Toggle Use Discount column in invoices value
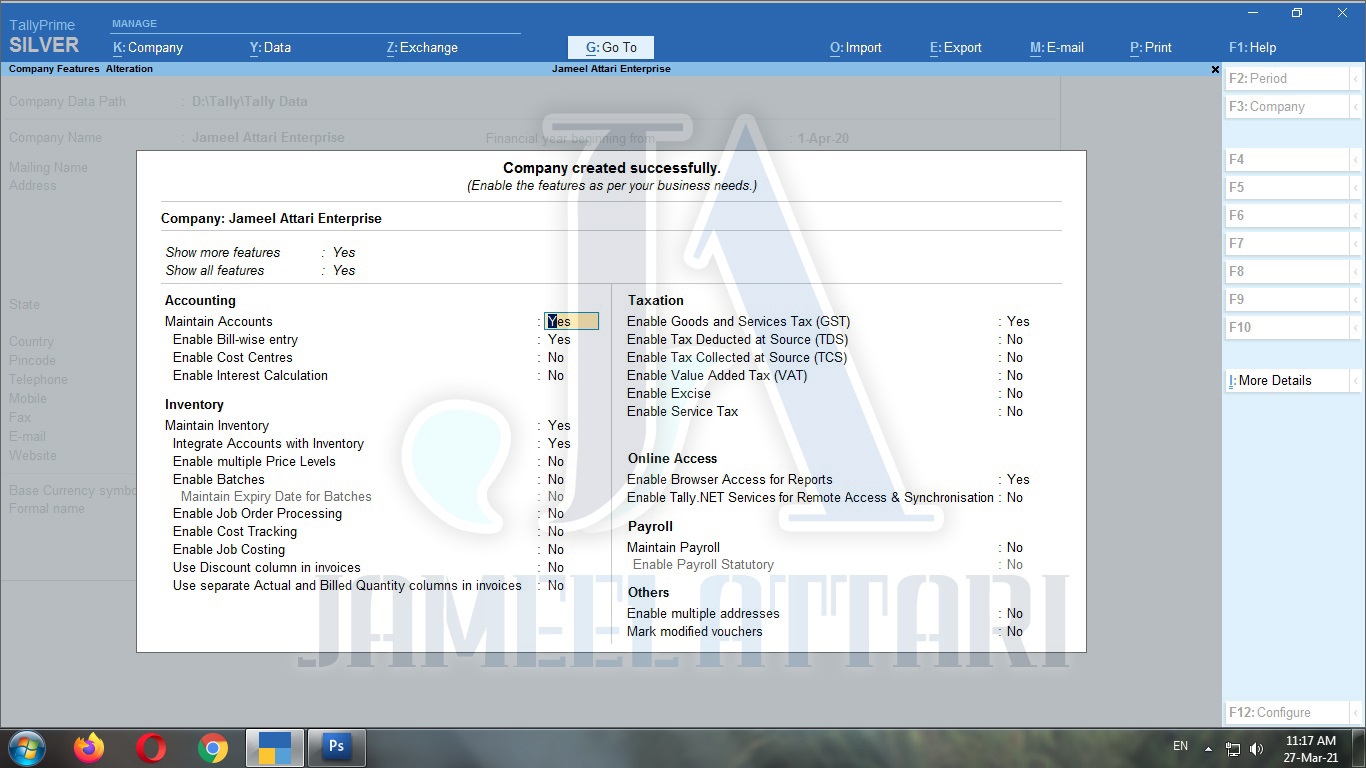This screenshot has height=768, width=1366. coord(556,567)
